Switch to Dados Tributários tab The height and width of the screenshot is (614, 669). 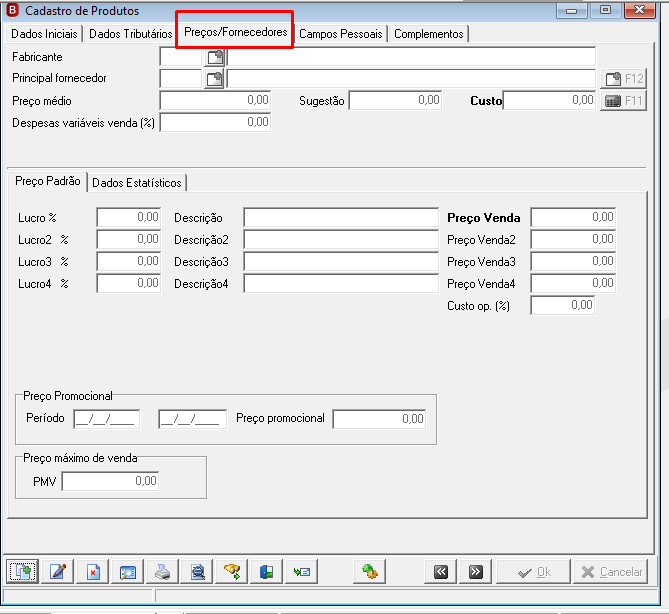pos(130,34)
